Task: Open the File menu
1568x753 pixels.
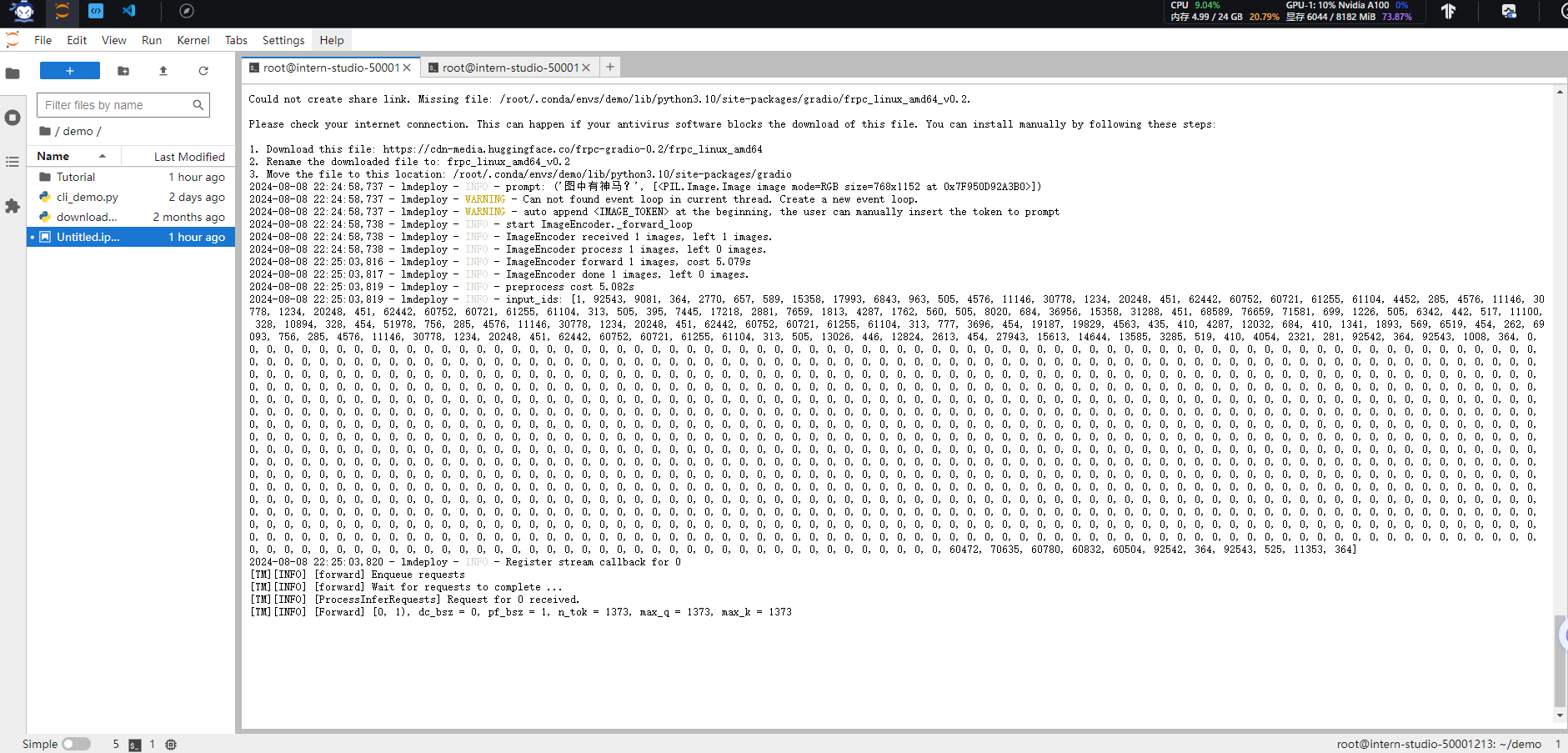Action: point(43,40)
